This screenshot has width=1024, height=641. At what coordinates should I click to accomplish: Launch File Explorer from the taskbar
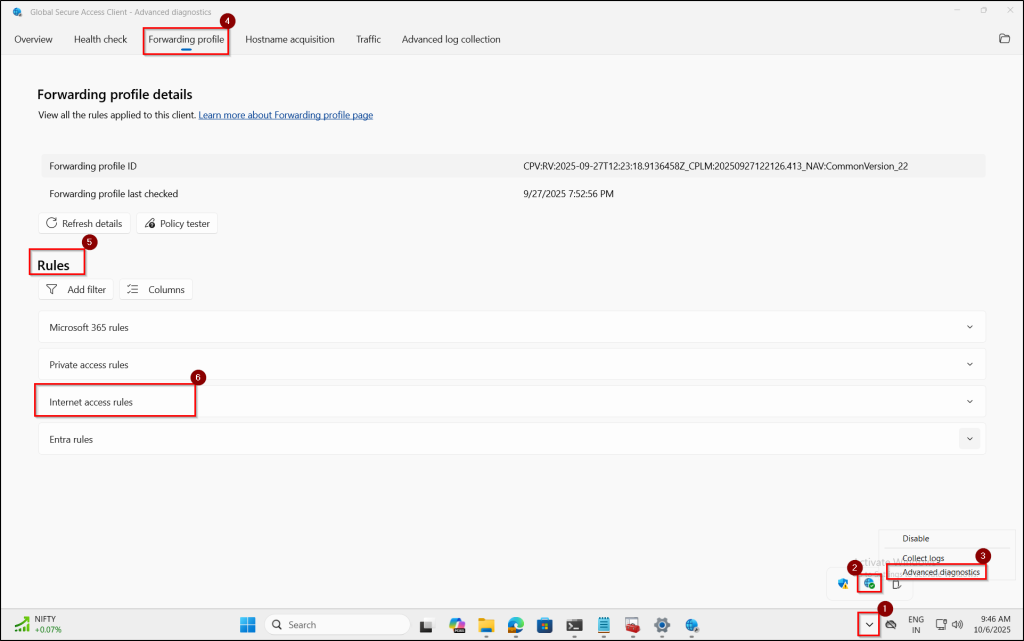(x=487, y=625)
